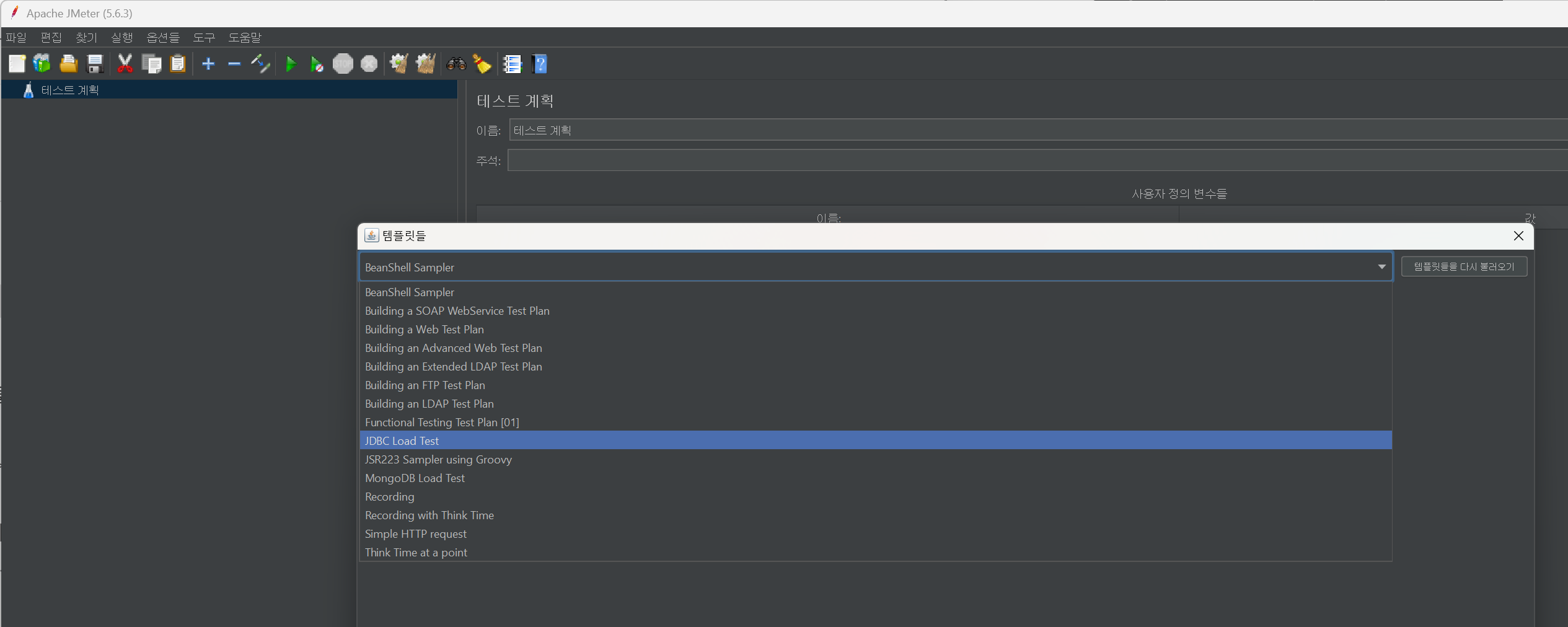Open the 파일 menu
Viewport: 1568px width, 627px height.
pyautogui.click(x=16, y=37)
